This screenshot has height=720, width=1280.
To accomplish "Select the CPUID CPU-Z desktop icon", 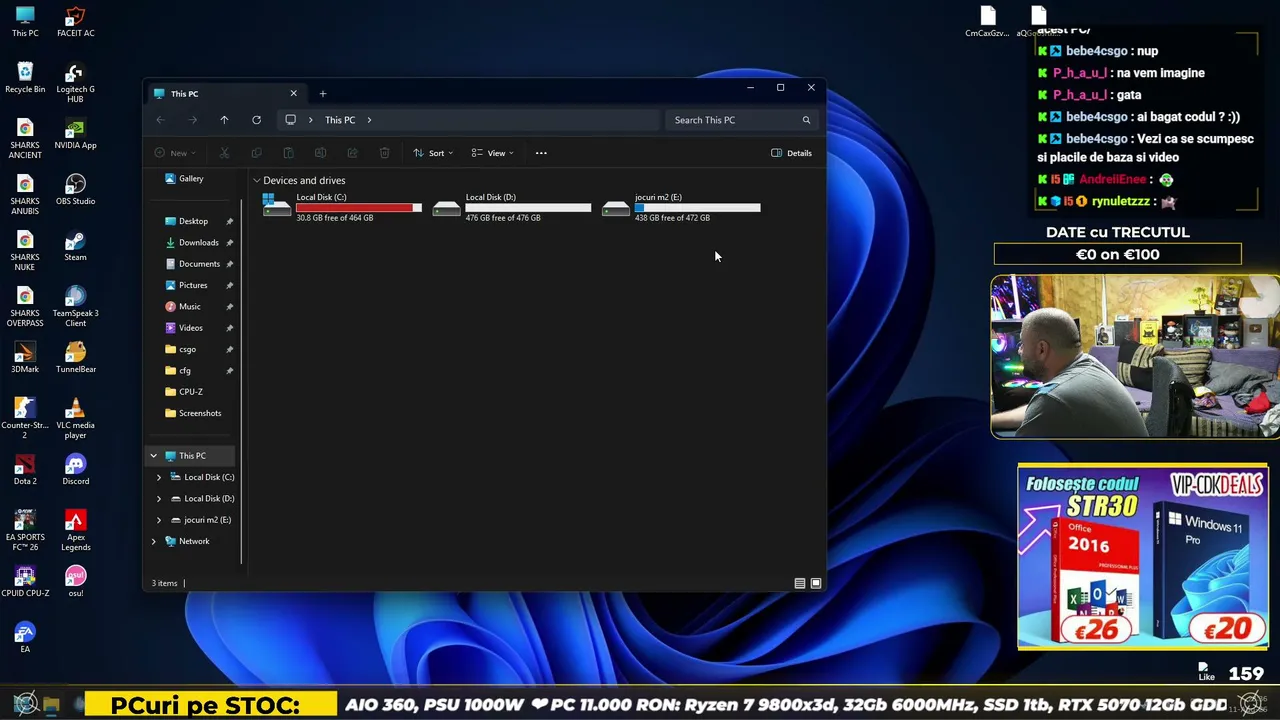I will coord(25,582).
